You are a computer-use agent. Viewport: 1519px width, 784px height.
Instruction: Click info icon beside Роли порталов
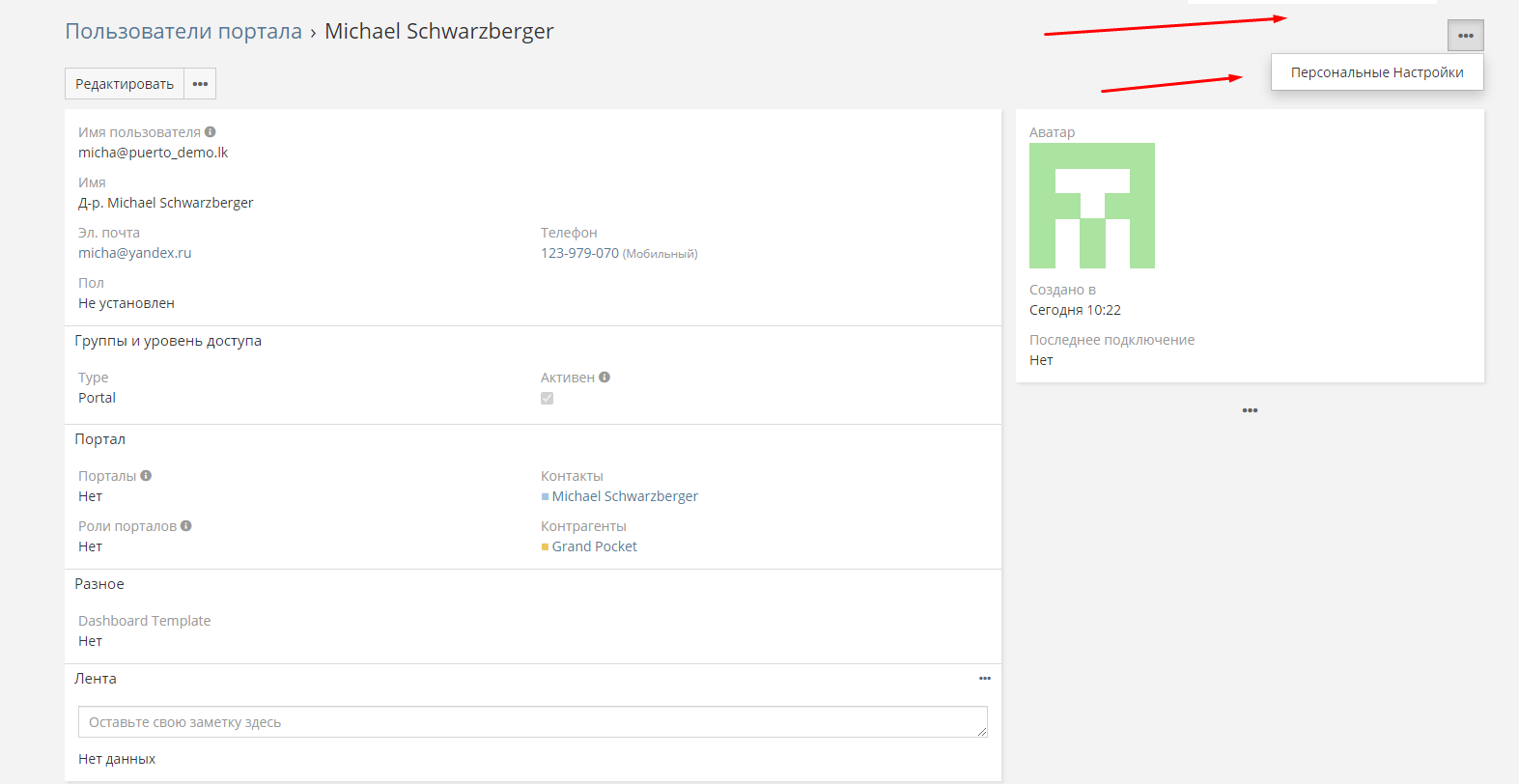(186, 526)
